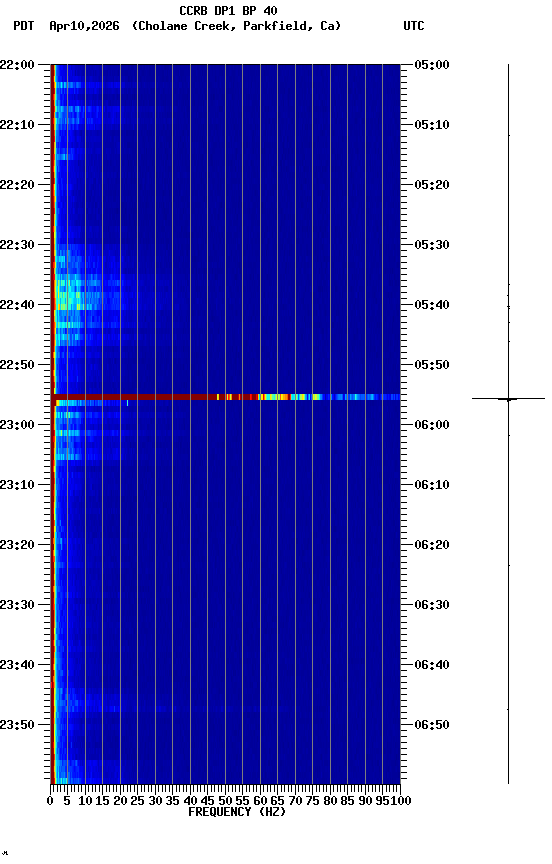The width and height of the screenshot is (552, 864).
Task: Click the '40' frequency axis tick label
Action: tap(190, 802)
